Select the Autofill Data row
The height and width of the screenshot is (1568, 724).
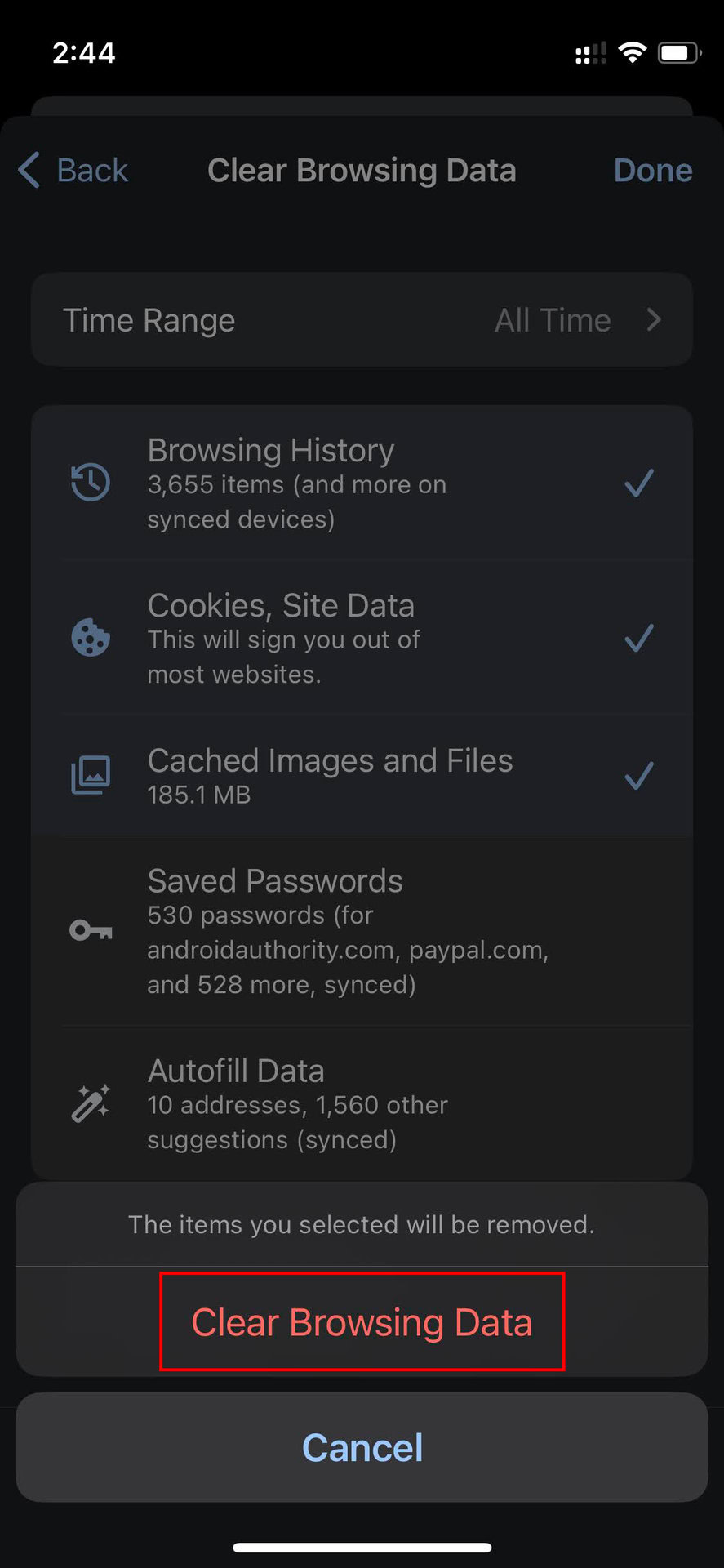tap(362, 1104)
